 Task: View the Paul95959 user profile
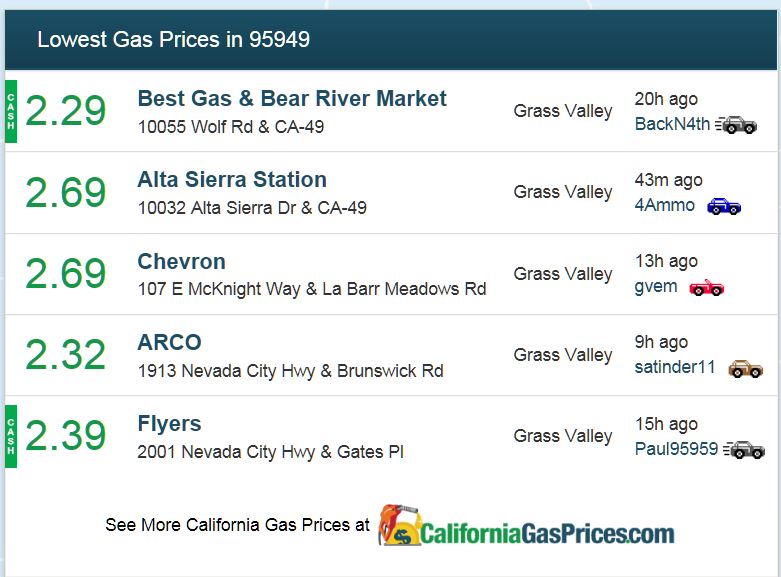[x=676, y=448]
